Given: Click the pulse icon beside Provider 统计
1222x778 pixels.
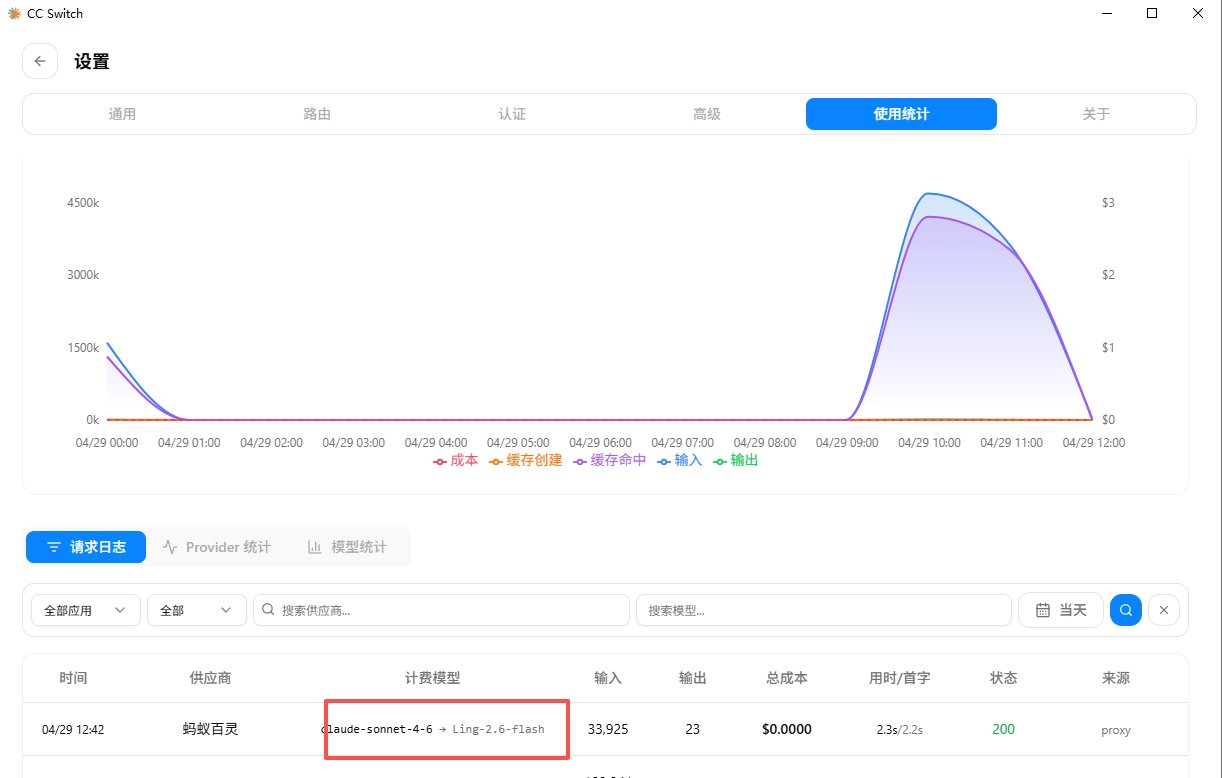Looking at the screenshot, I should (x=170, y=547).
